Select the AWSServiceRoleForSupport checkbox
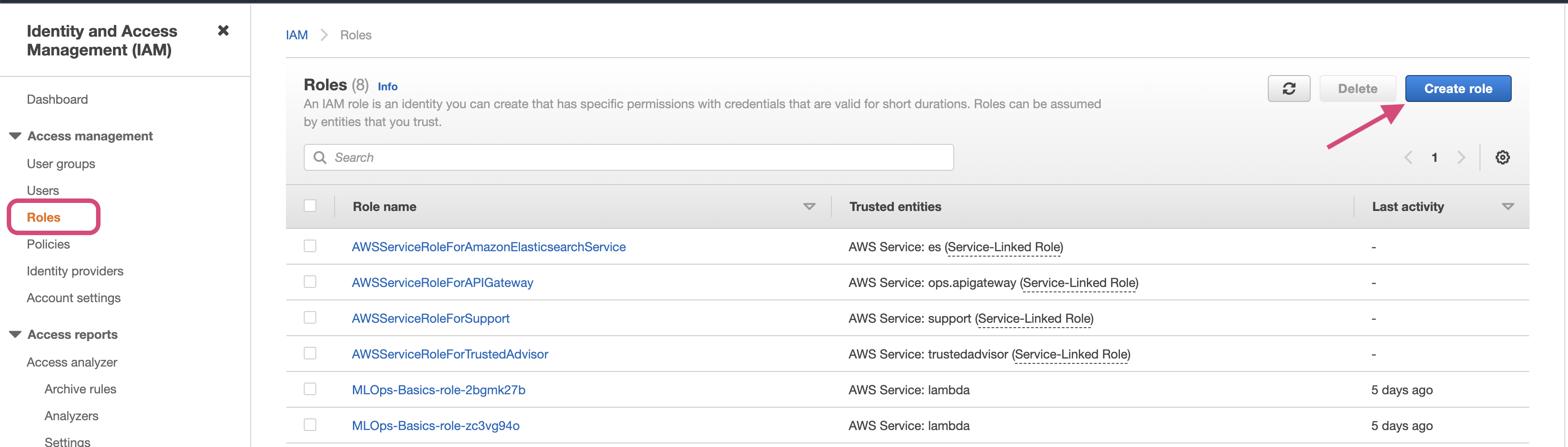 coord(310,318)
